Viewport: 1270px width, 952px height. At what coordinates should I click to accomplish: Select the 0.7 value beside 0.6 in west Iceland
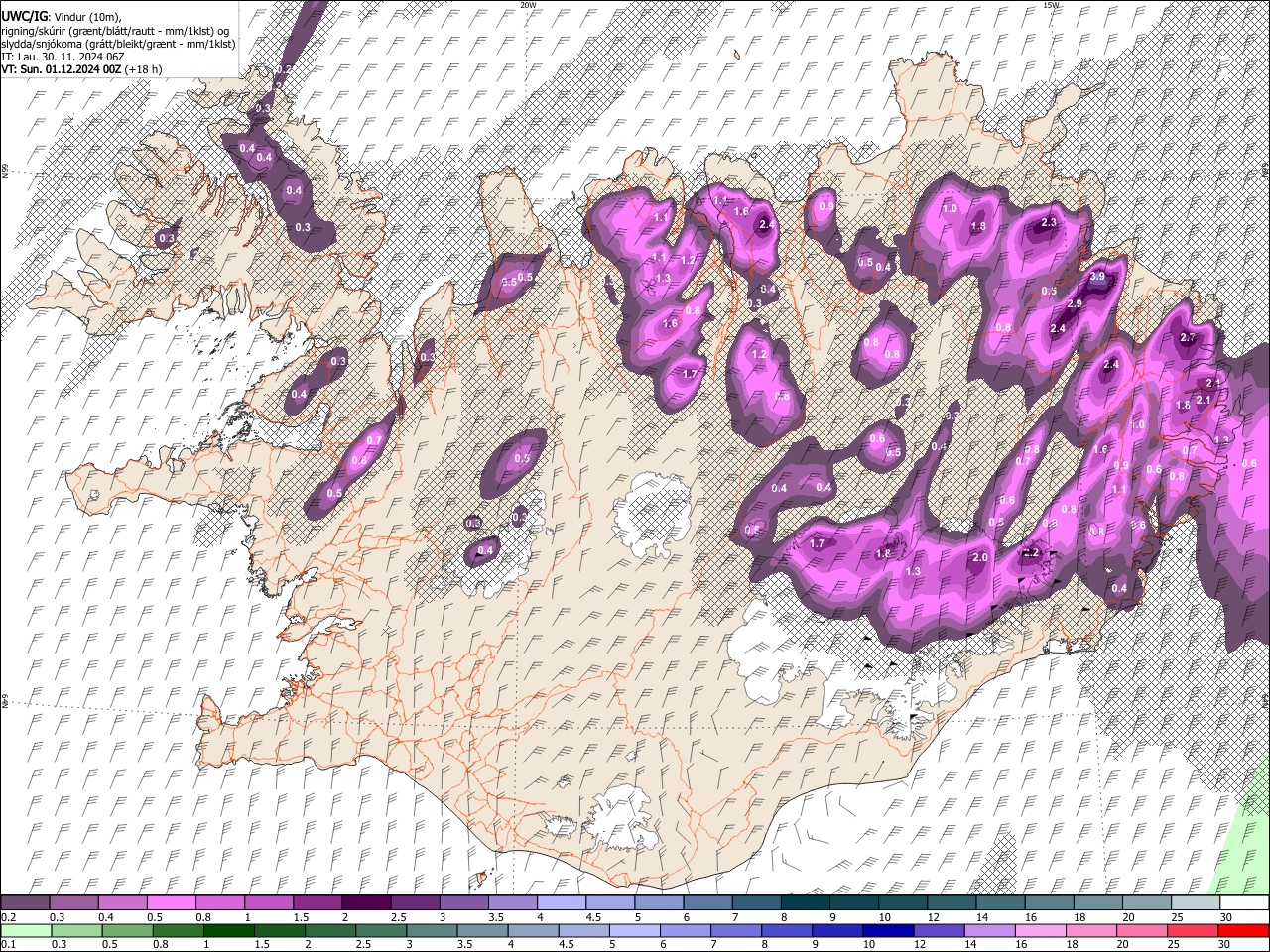375,440
